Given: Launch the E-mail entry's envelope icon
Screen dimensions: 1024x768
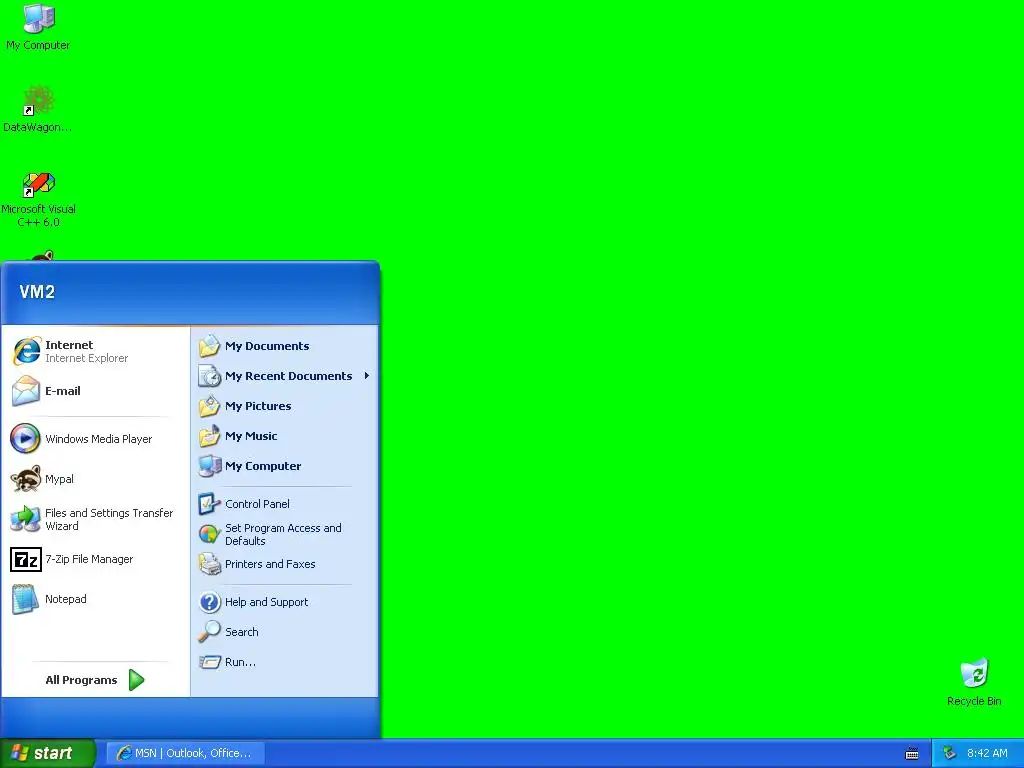Looking at the screenshot, I should (x=26, y=391).
